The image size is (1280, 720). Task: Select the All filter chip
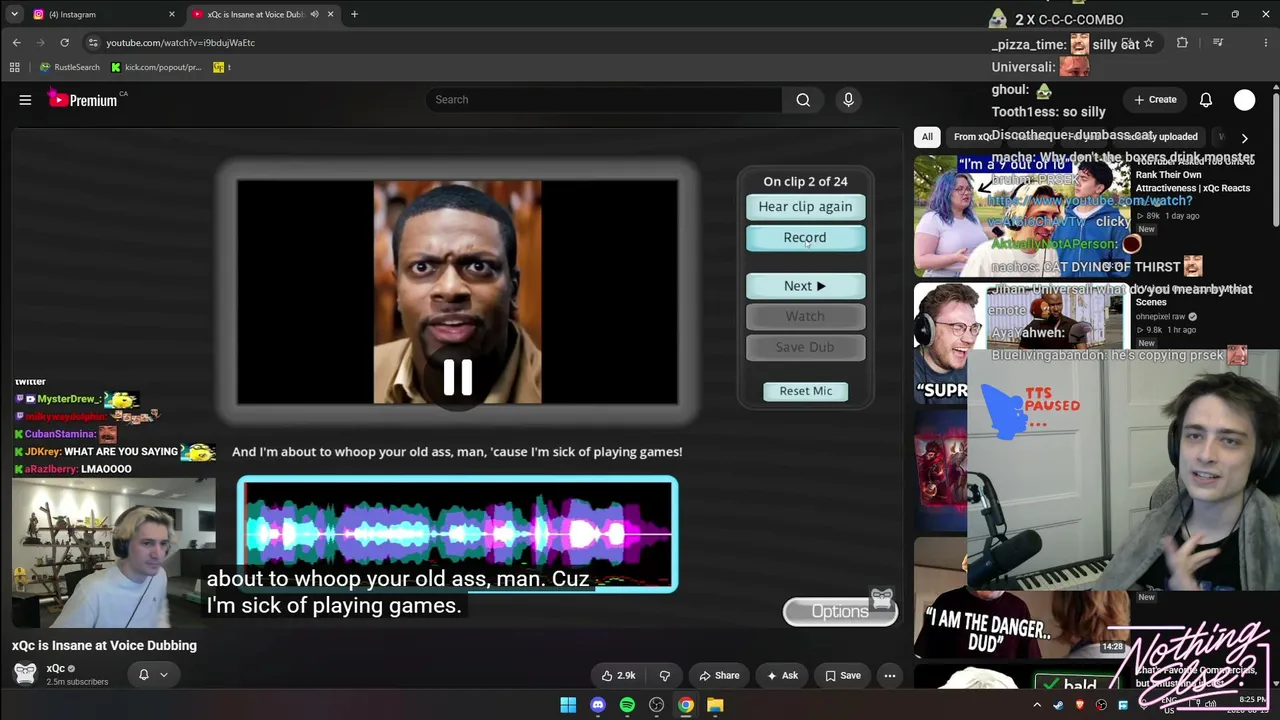pos(927,137)
